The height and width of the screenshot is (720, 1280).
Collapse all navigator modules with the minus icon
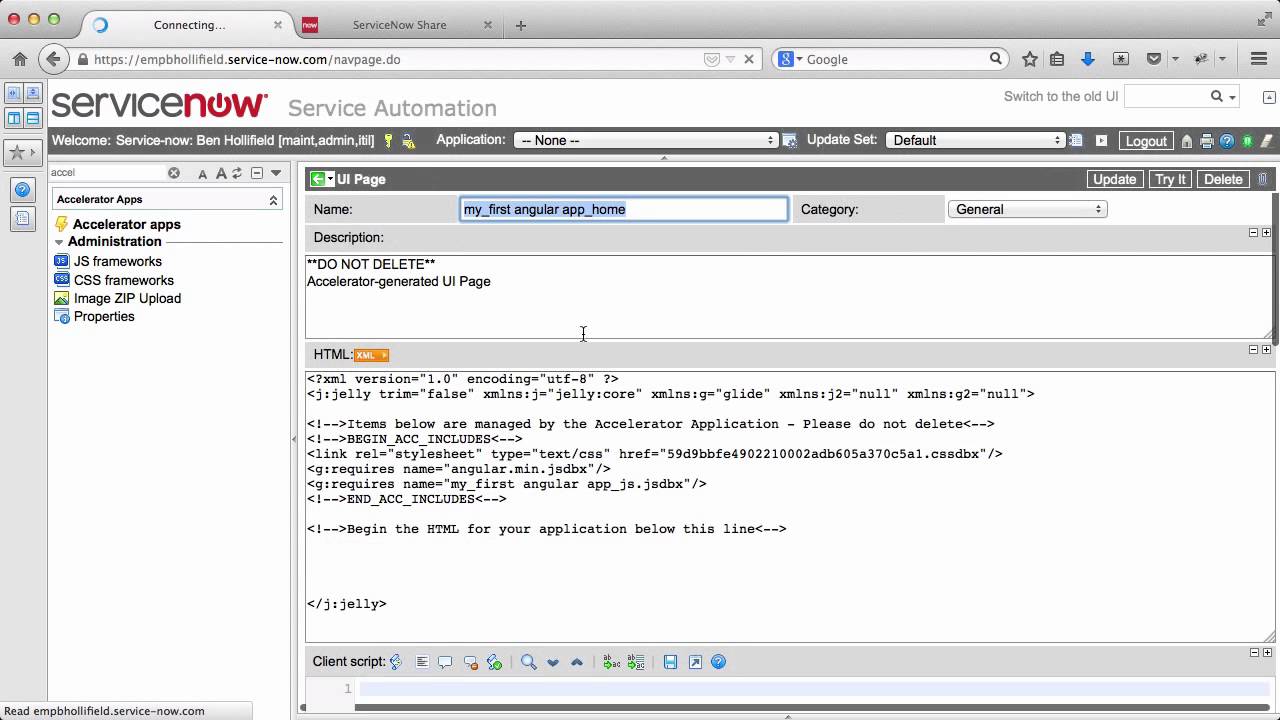point(256,173)
